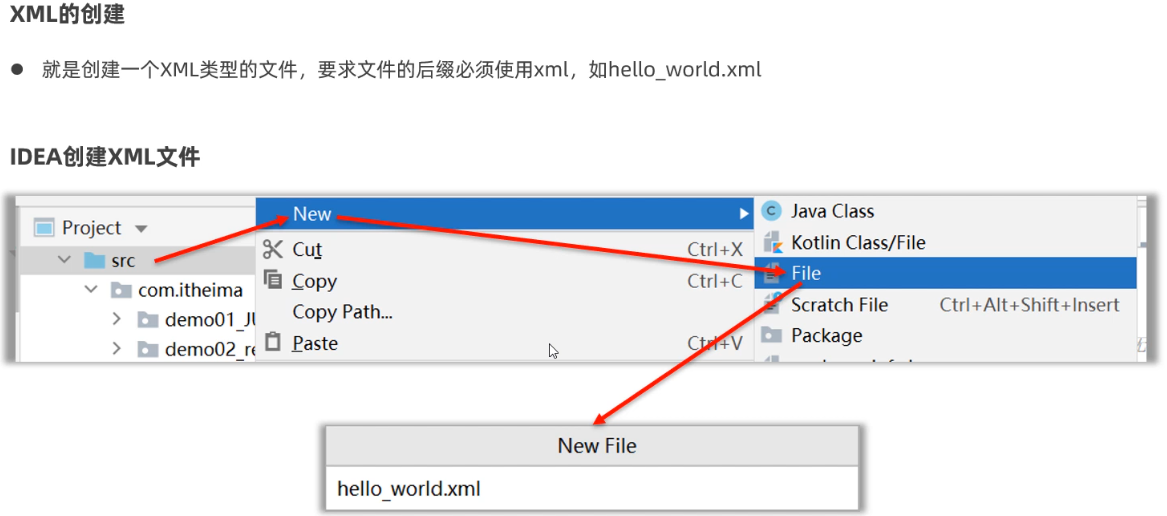Expand the demo02 package chevron

[x=116, y=348]
